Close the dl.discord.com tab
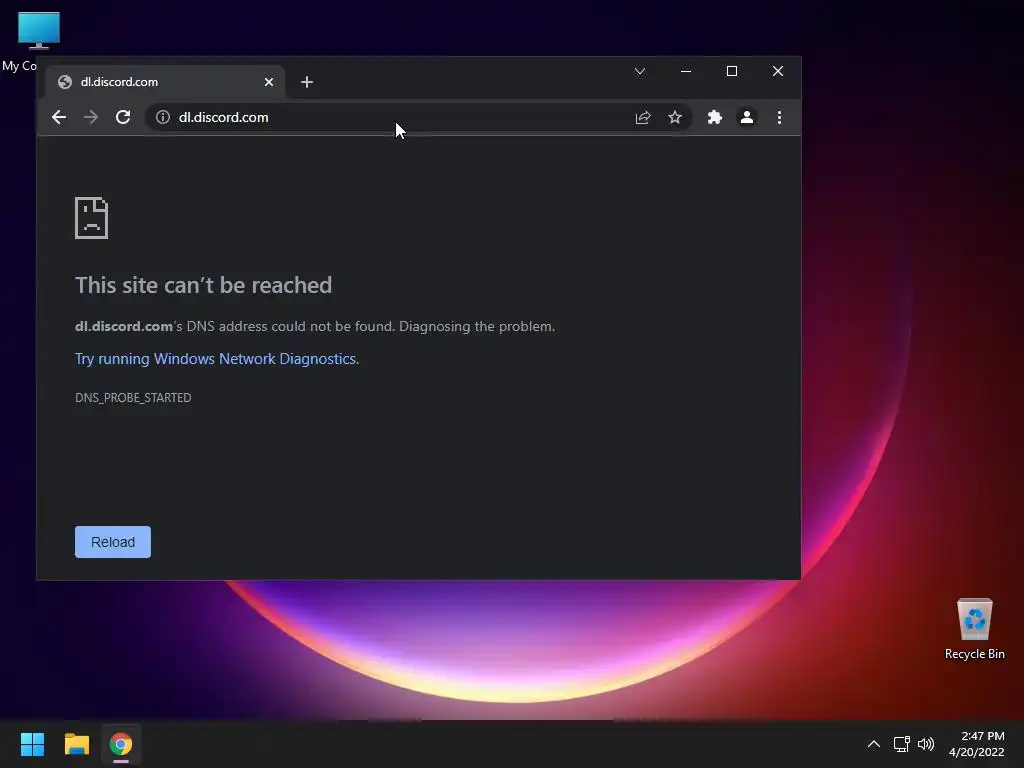This screenshot has width=1024, height=768. 269,82
